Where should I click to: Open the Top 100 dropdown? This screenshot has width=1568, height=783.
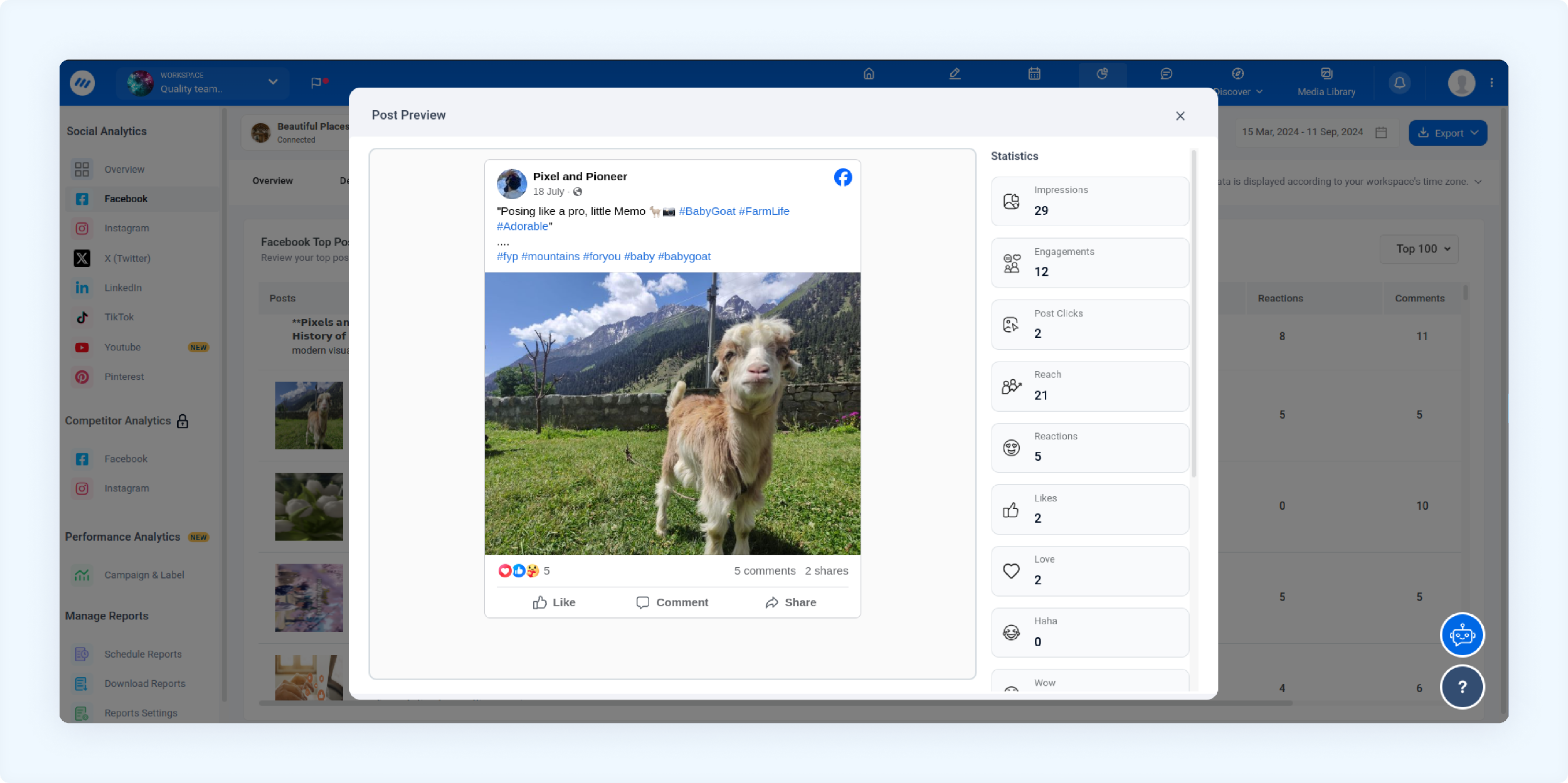tap(1419, 249)
